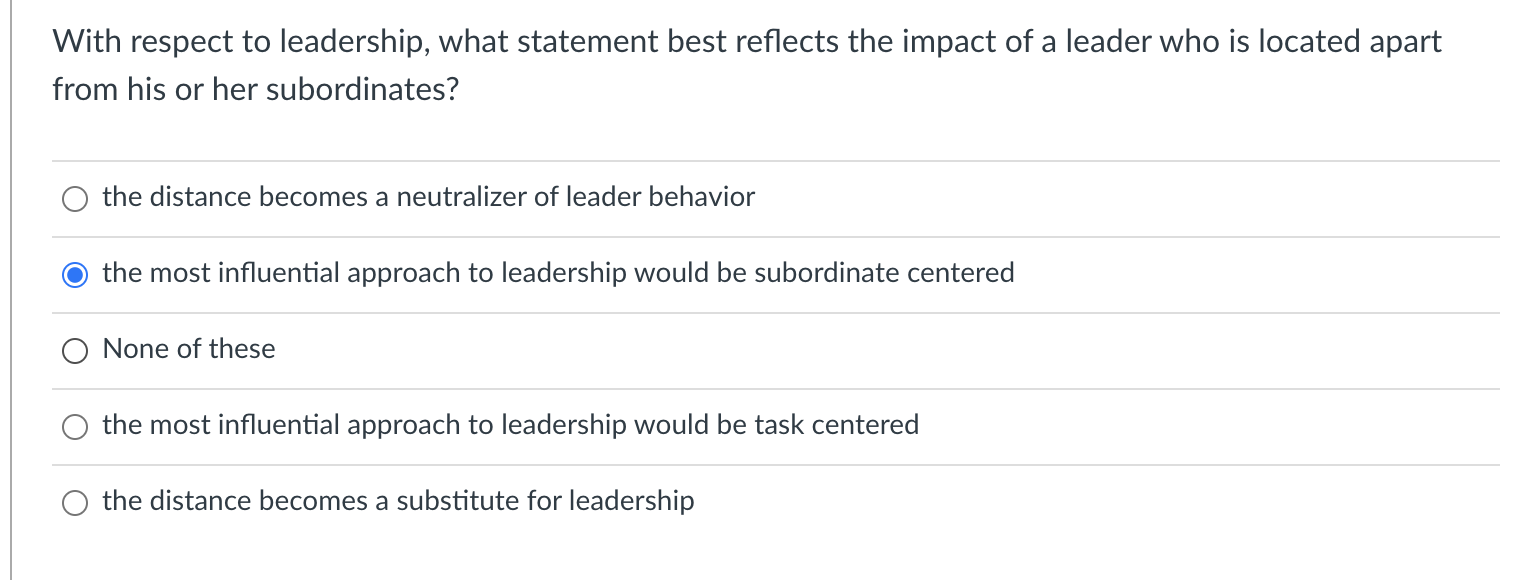The height and width of the screenshot is (580, 1540).
Task: Click the 'None of these' answer label
Action: point(189,349)
